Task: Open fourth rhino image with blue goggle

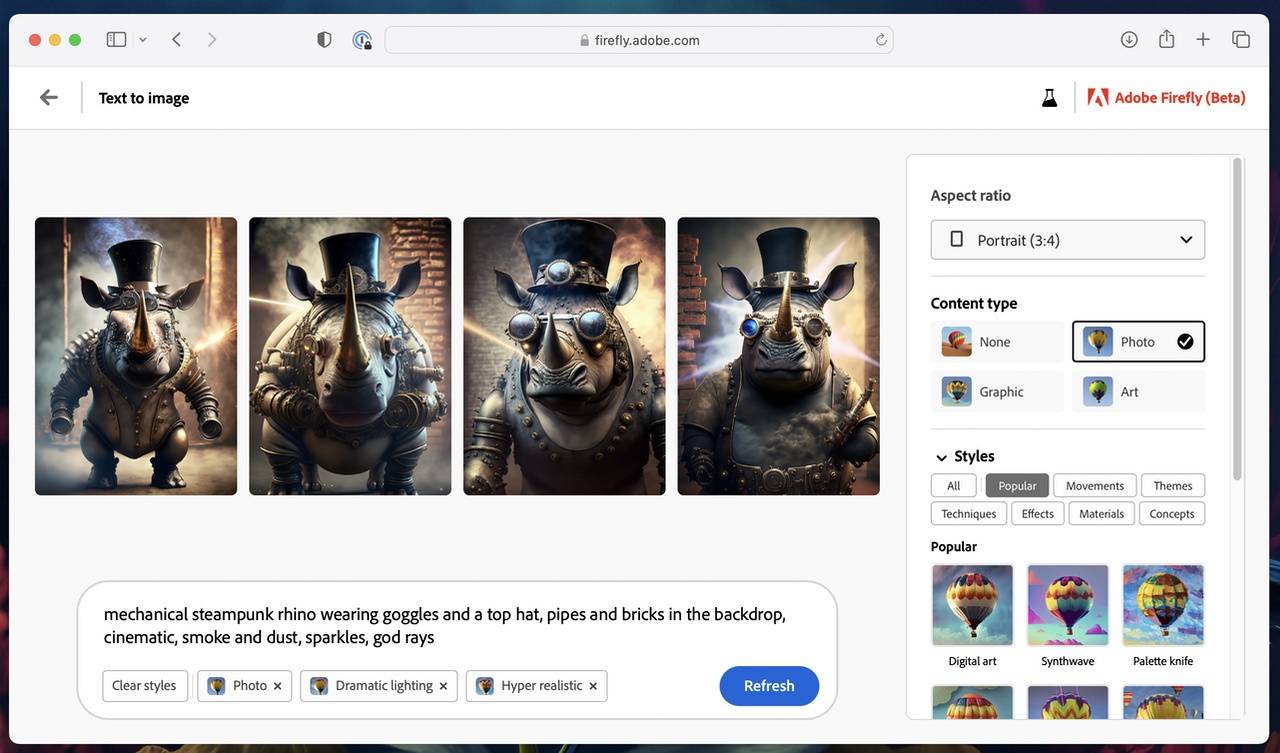Action: 778,356
